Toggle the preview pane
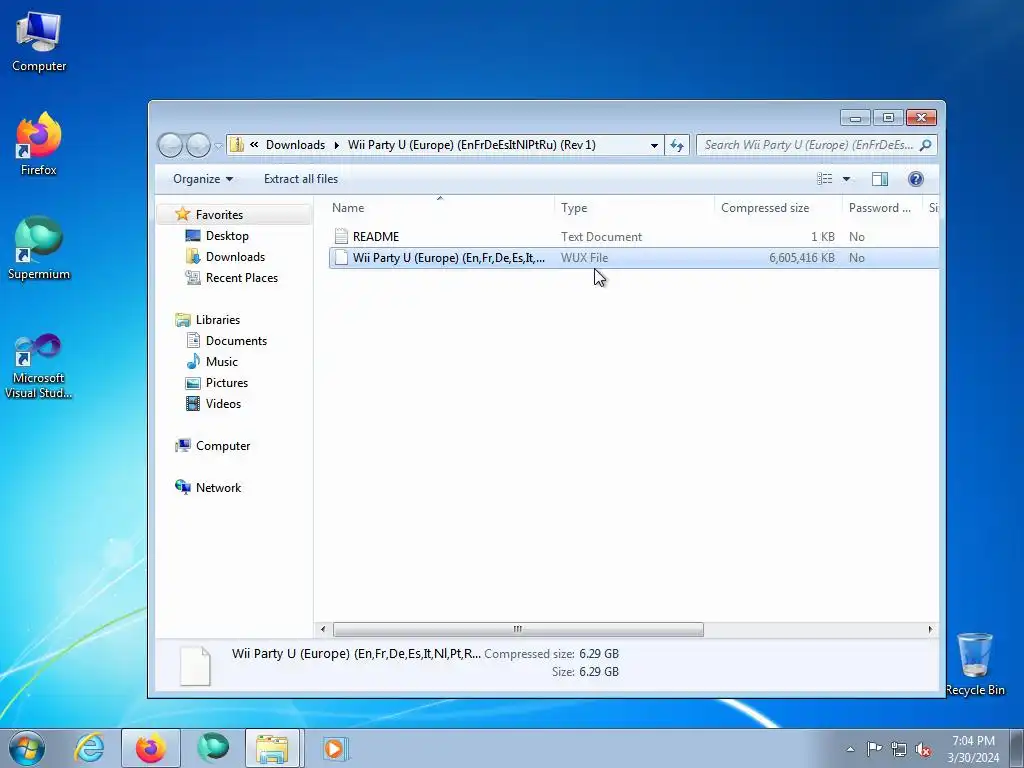The image size is (1024, 768). (880, 179)
